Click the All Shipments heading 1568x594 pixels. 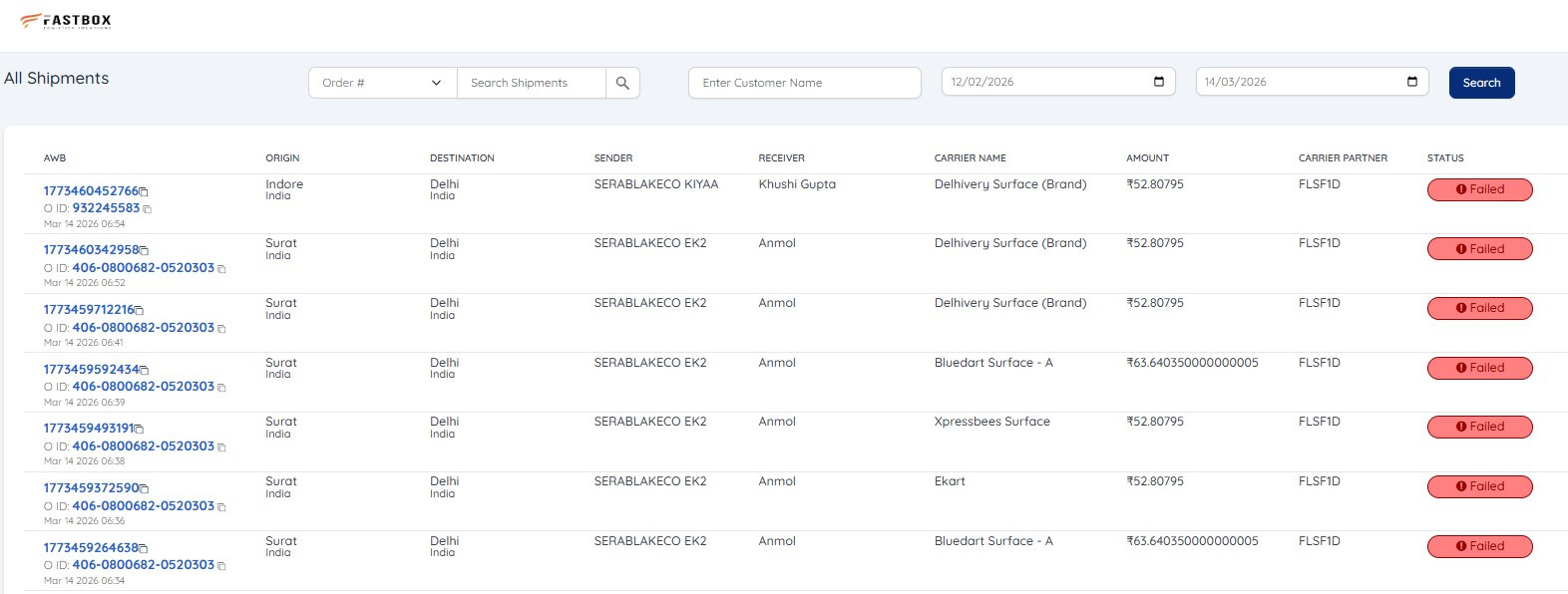coord(57,79)
